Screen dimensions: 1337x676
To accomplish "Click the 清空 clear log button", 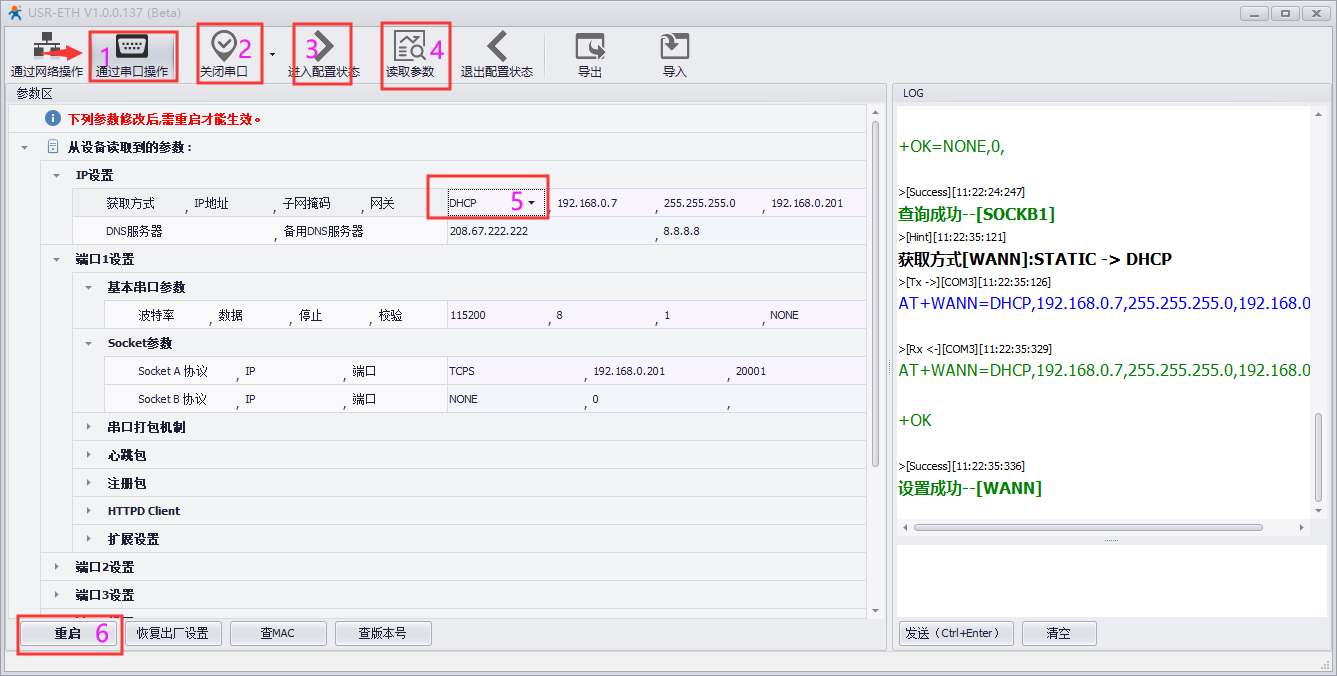I will 1058,633.
